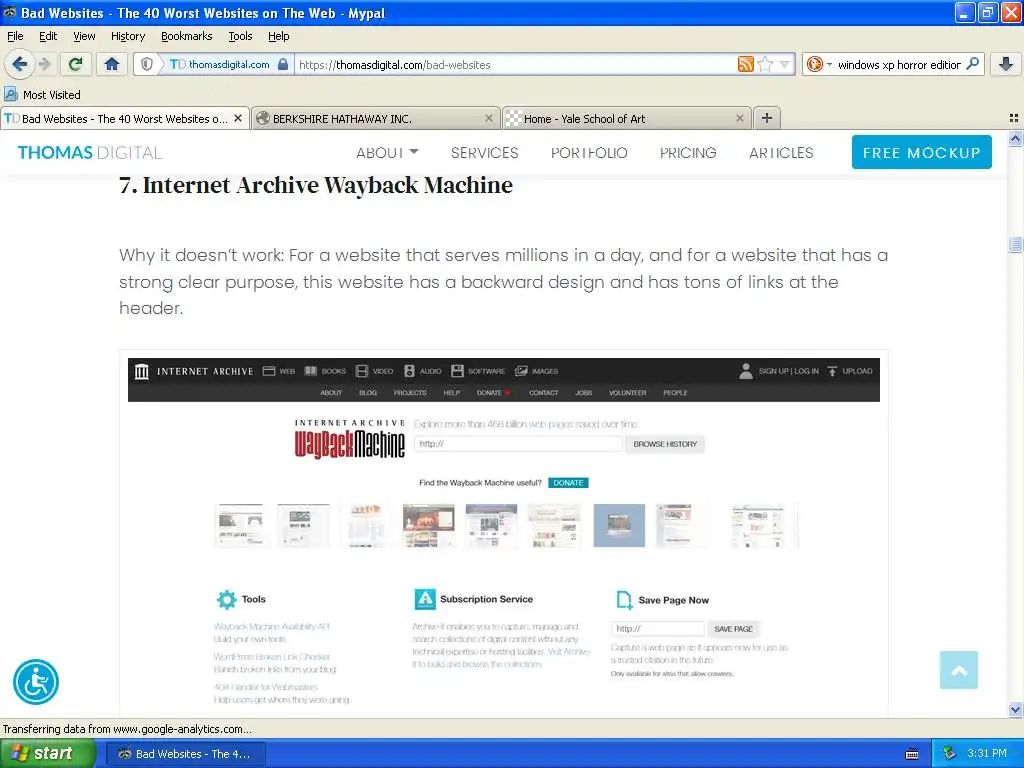Click the Forward navigation arrow

[44, 64]
